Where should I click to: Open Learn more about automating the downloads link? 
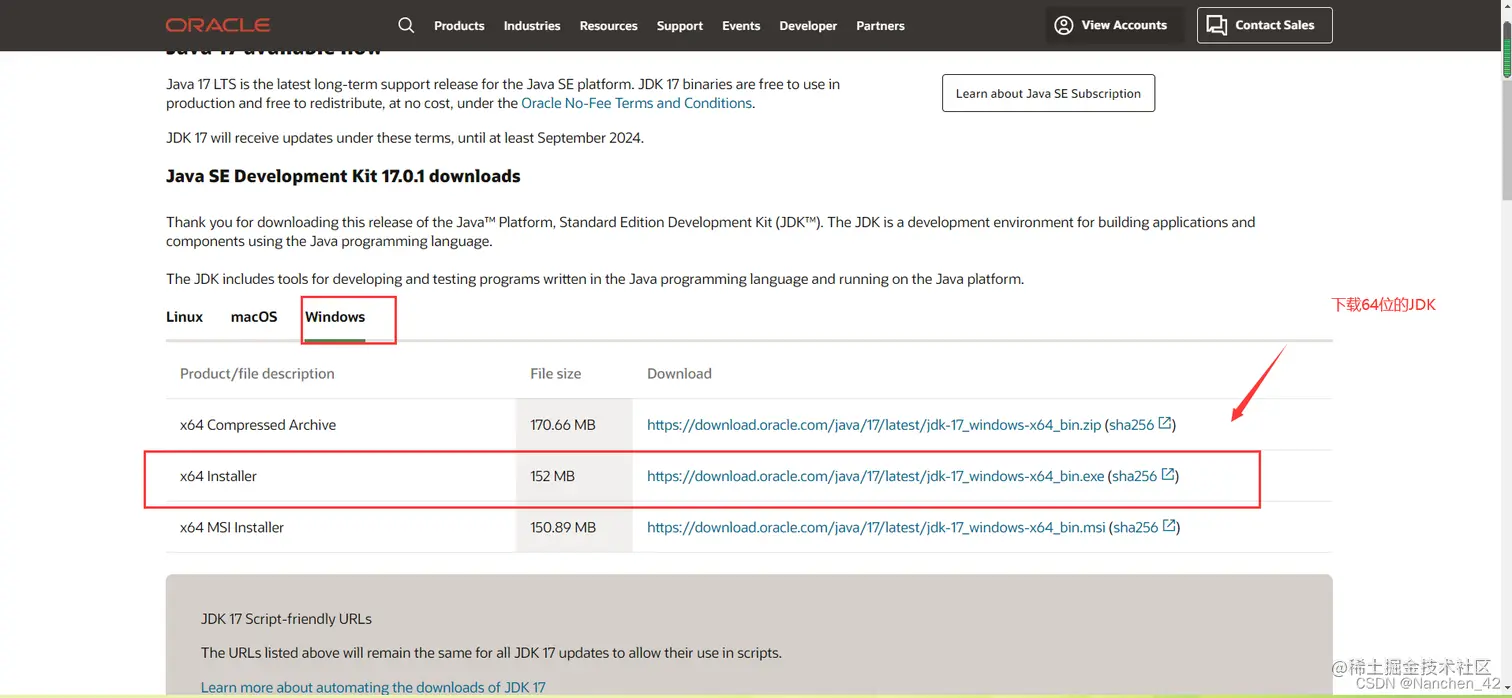click(x=373, y=687)
